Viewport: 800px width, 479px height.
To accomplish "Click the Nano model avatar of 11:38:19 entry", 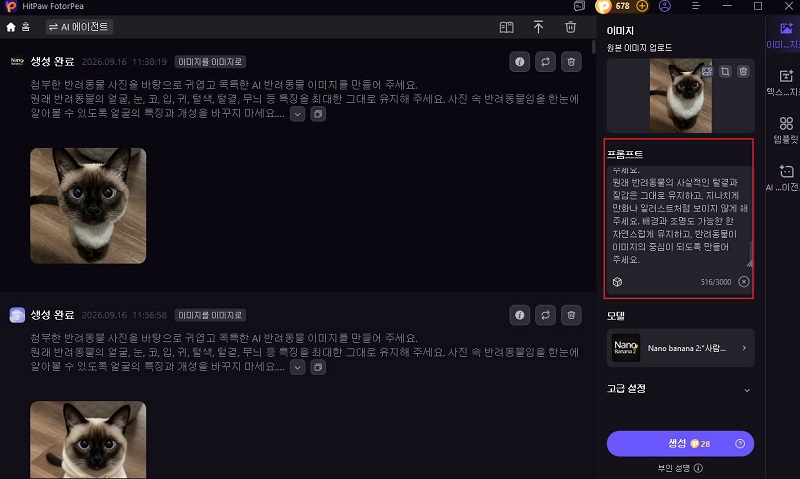I will [x=17, y=61].
